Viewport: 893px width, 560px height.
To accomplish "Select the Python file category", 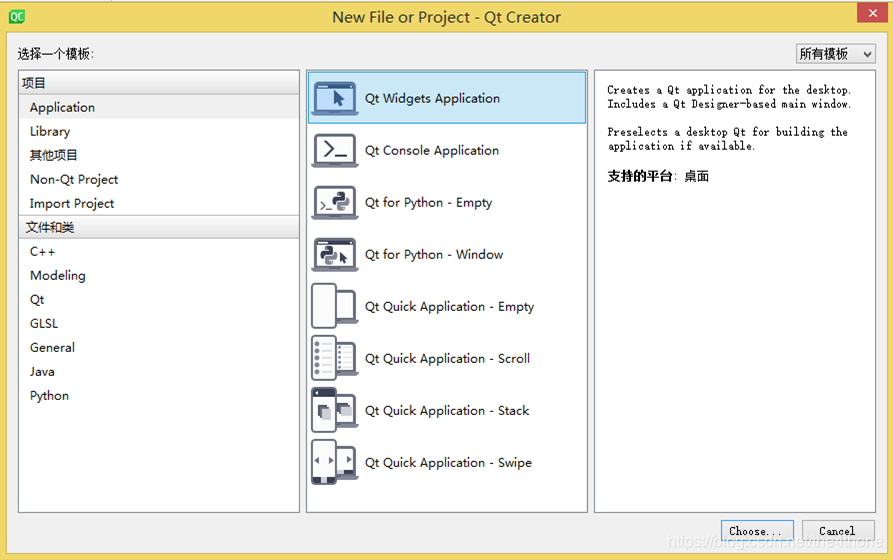I will (x=159, y=395).
